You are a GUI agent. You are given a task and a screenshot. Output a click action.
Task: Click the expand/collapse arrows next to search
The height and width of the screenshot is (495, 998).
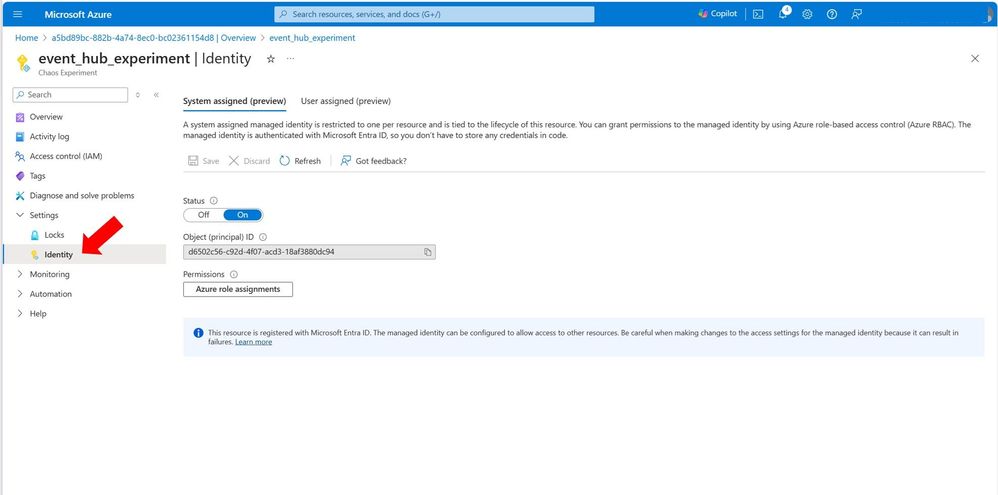pos(137,95)
